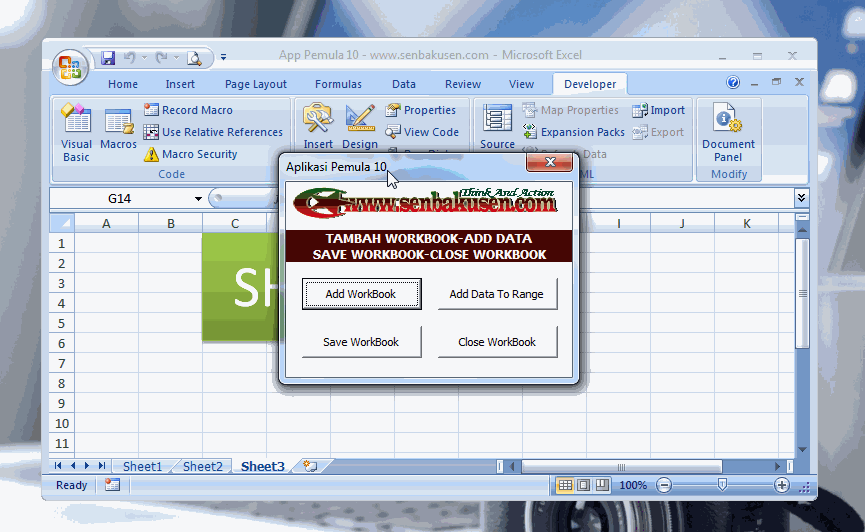Open the XML Source pane
Screen dimensions: 865x532
tap(497, 127)
